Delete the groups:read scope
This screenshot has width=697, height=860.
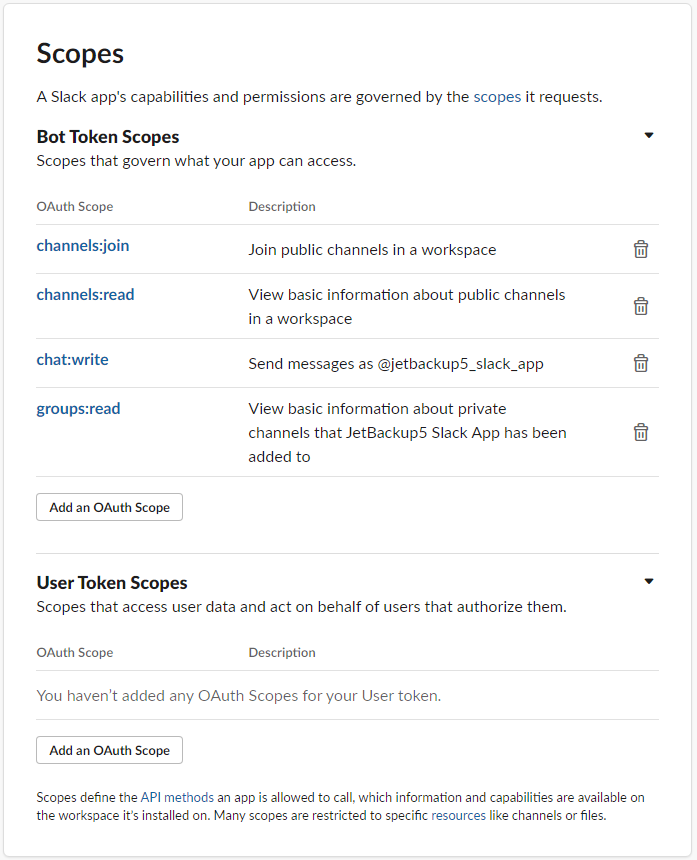(641, 432)
